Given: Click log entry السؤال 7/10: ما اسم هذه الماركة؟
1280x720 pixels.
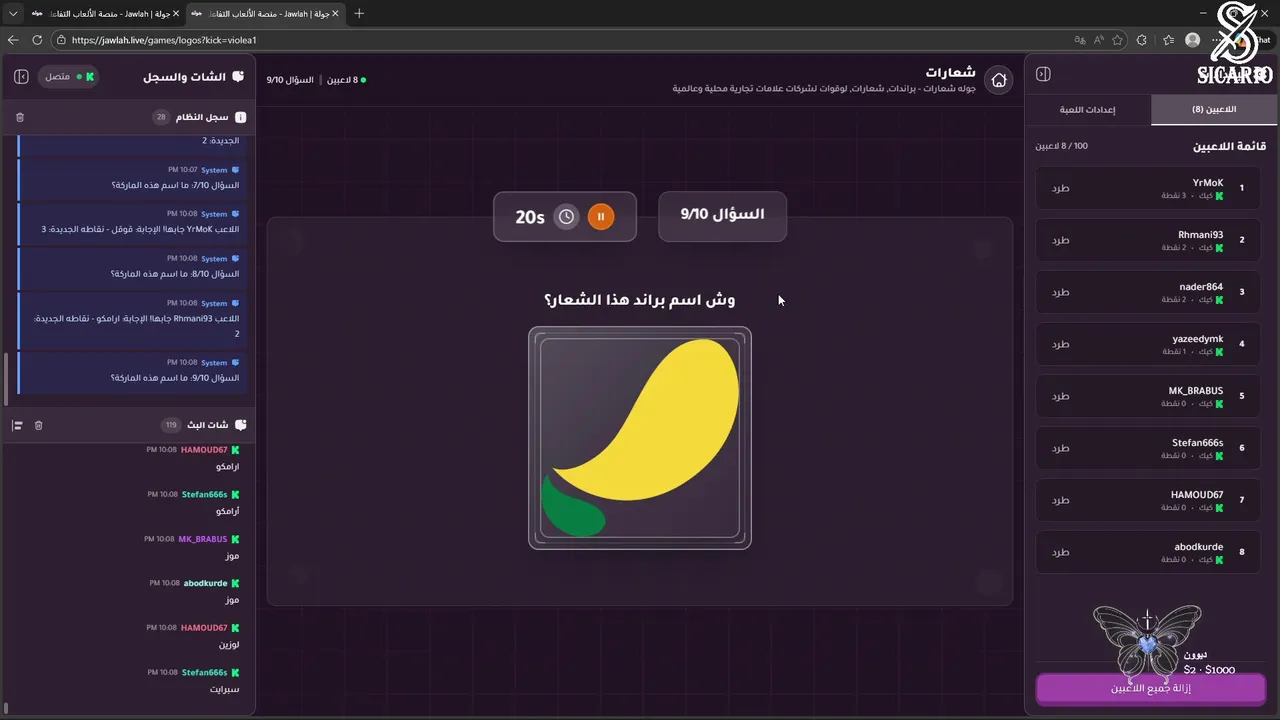Looking at the screenshot, I should point(133,178).
